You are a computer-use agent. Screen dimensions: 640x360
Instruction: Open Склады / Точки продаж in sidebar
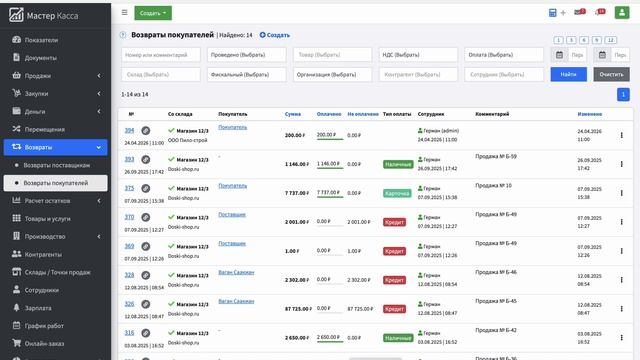pos(56,272)
